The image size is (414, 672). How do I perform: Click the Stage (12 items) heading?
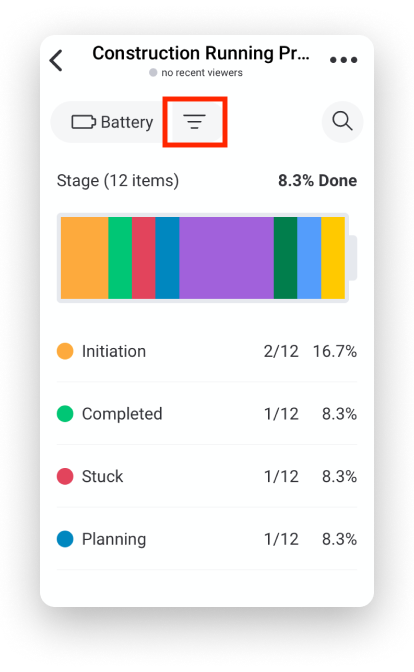tap(118, 181)
